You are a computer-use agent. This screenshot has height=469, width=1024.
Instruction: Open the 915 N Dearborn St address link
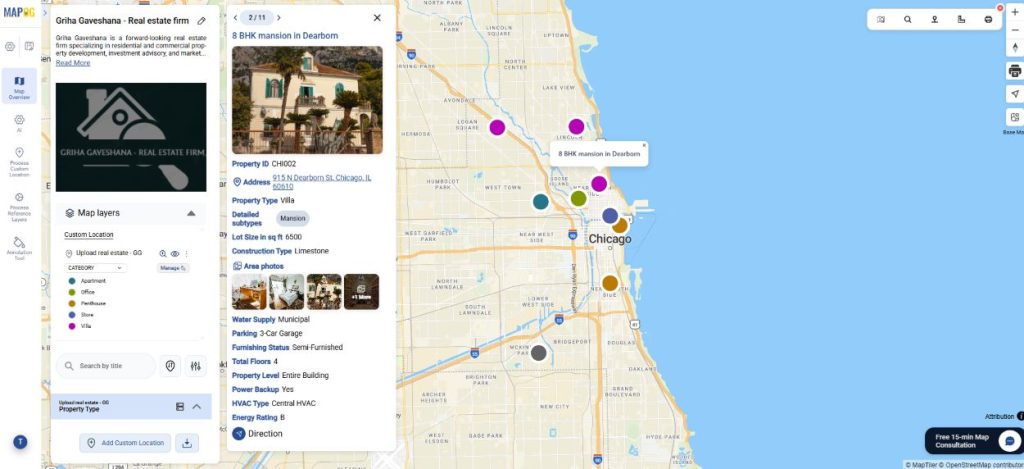(x=322, y=182)
